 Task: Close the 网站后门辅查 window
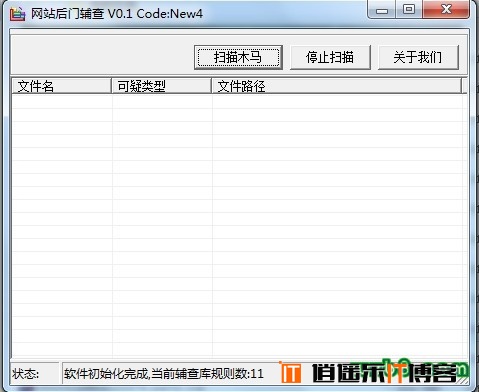446,9
